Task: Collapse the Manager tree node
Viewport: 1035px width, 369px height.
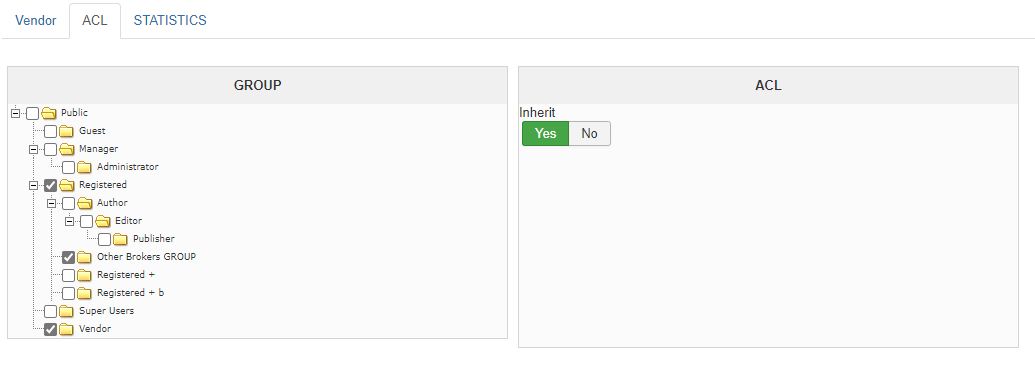Action: [x=33, y=149]
